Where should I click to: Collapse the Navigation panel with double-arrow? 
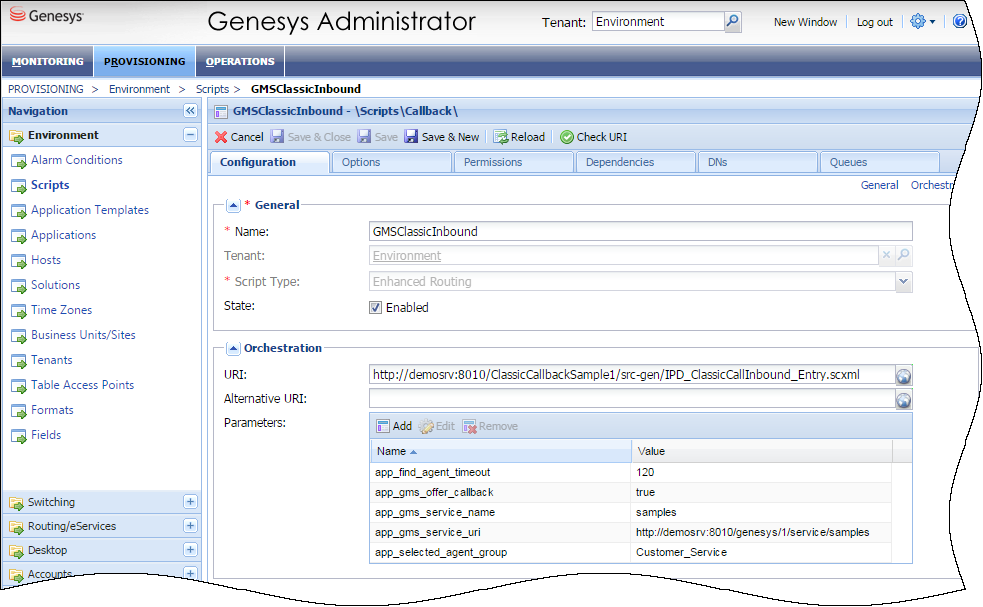pyautogui.click(x=190, y=111)
